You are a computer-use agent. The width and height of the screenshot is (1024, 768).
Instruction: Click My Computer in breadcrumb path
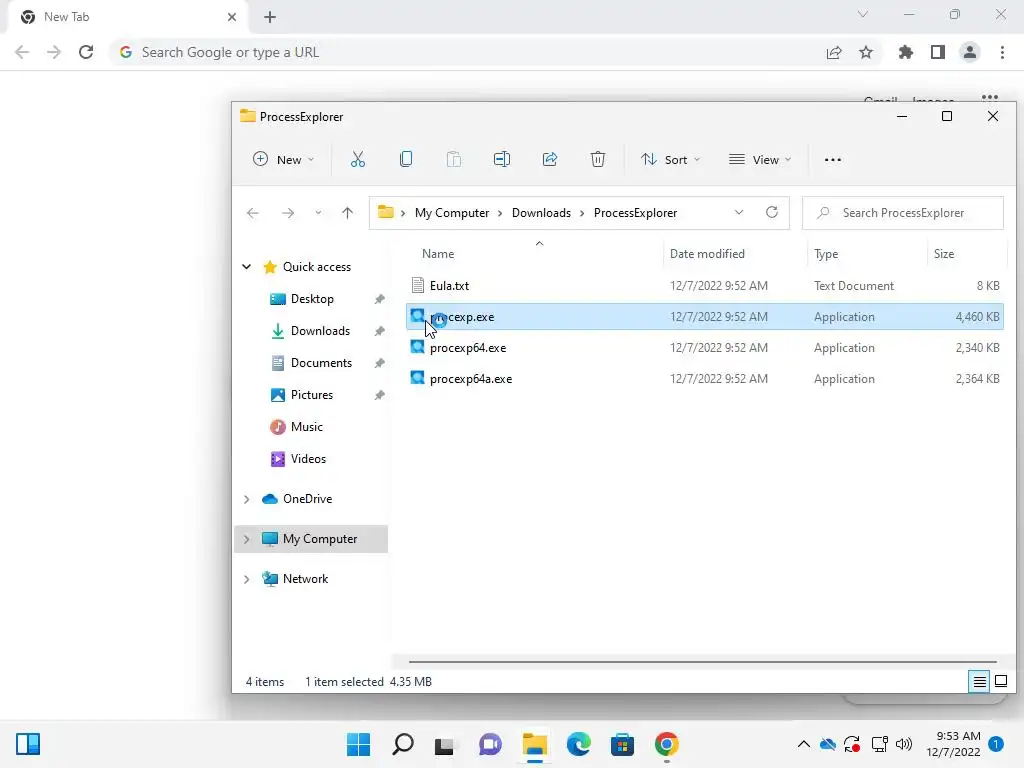451,213
